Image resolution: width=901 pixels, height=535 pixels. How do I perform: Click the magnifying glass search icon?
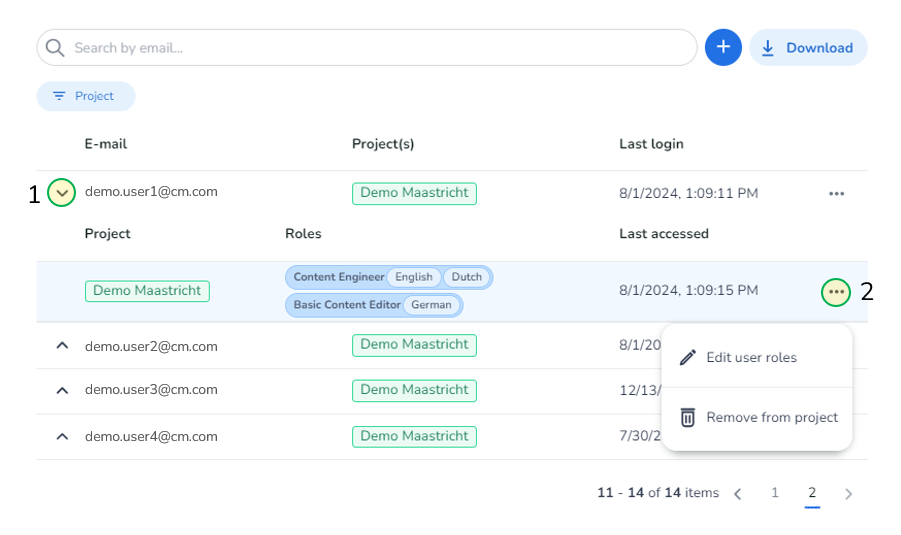55,48
